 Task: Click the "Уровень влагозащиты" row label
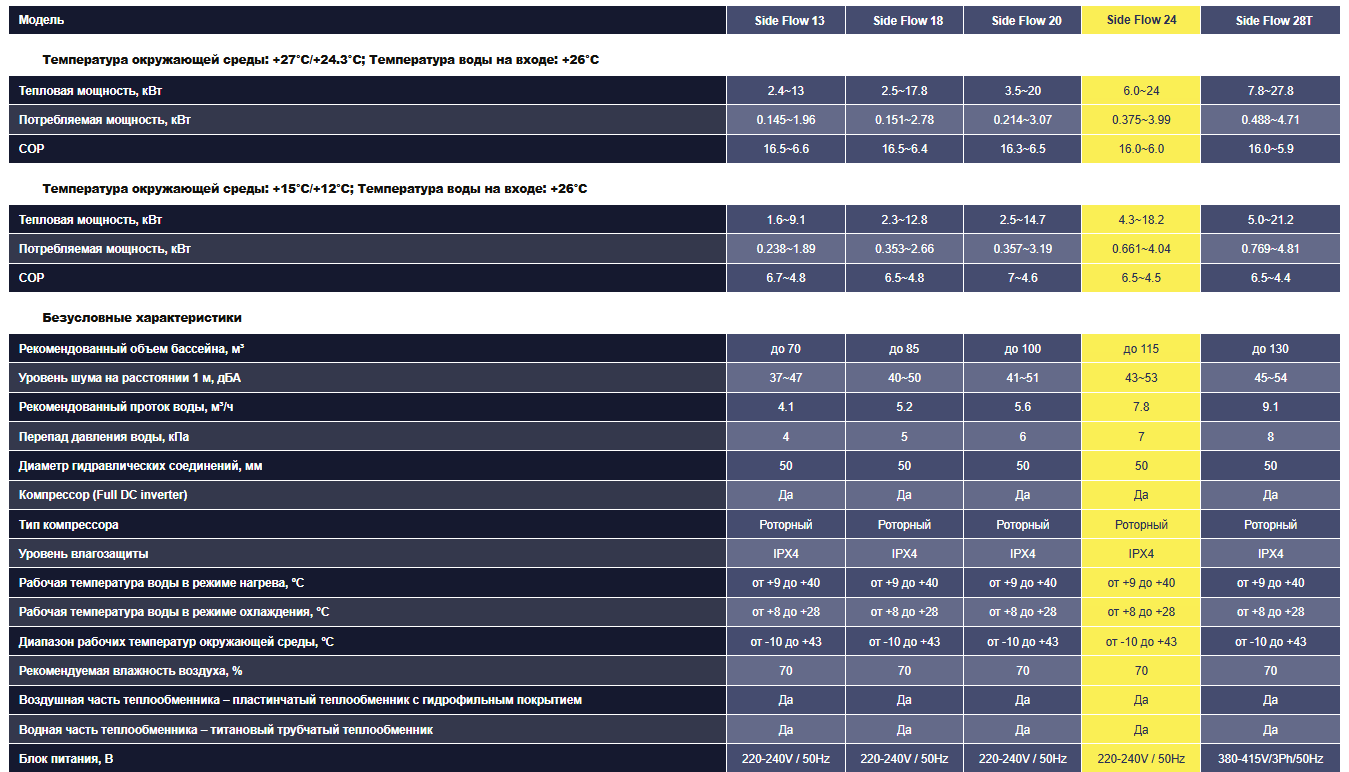tap(83, 553)
